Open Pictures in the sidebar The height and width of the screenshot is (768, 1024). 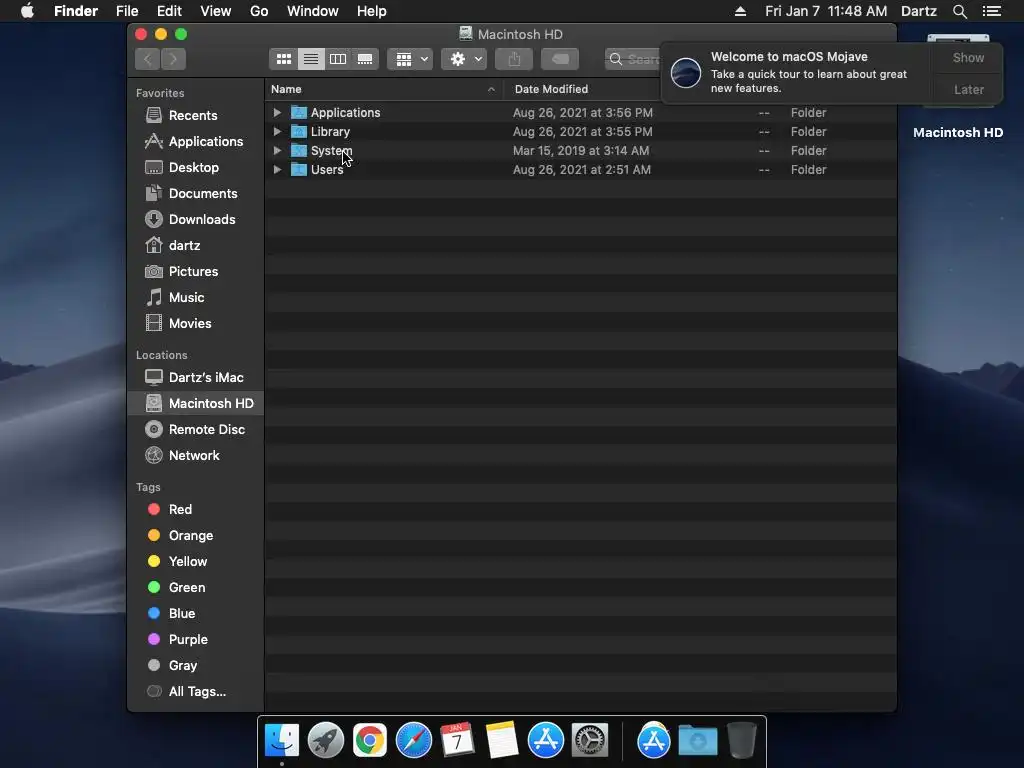[x=193, y=272]
